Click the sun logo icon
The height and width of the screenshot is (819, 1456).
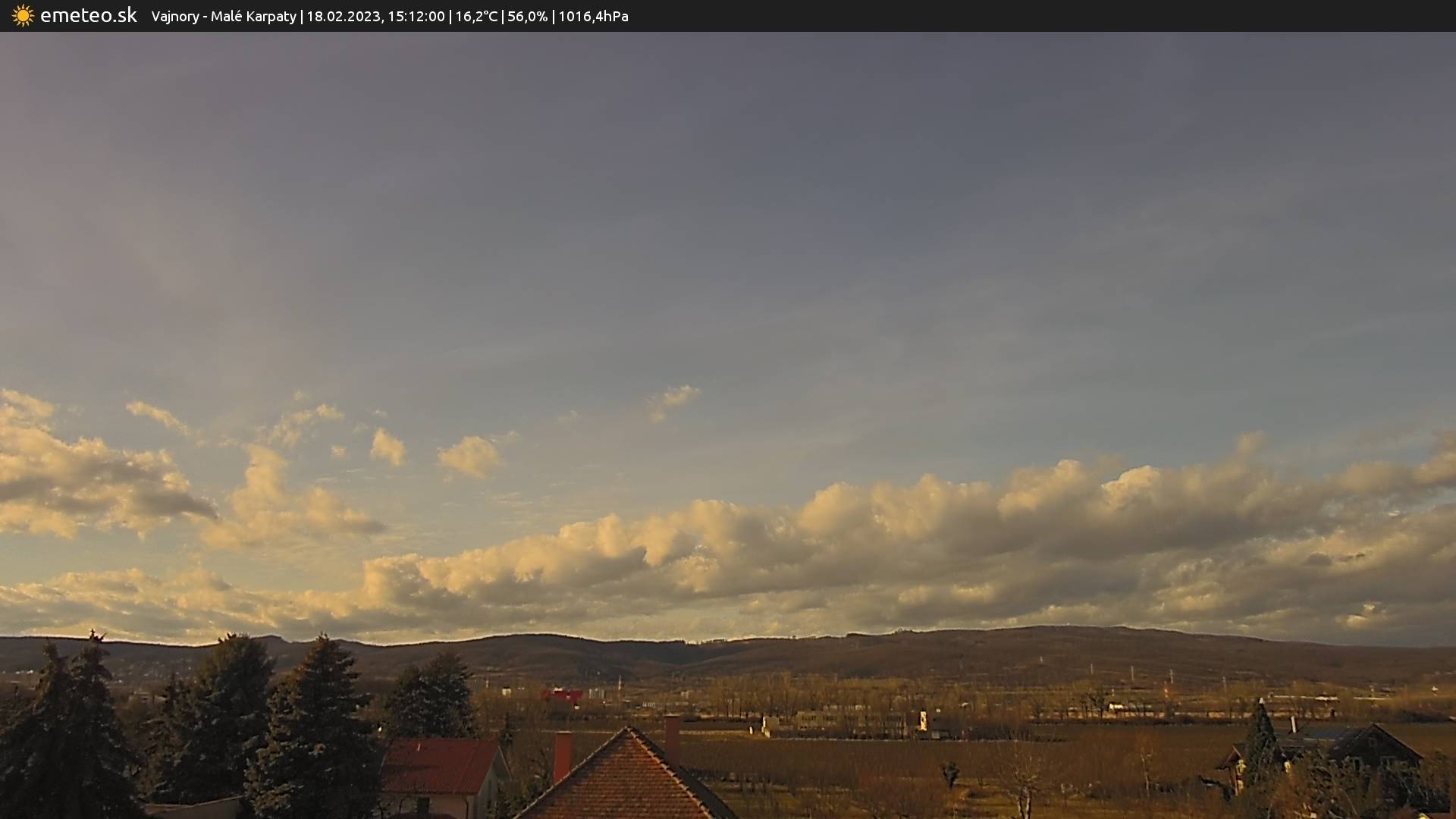click(x=23, y=16)
